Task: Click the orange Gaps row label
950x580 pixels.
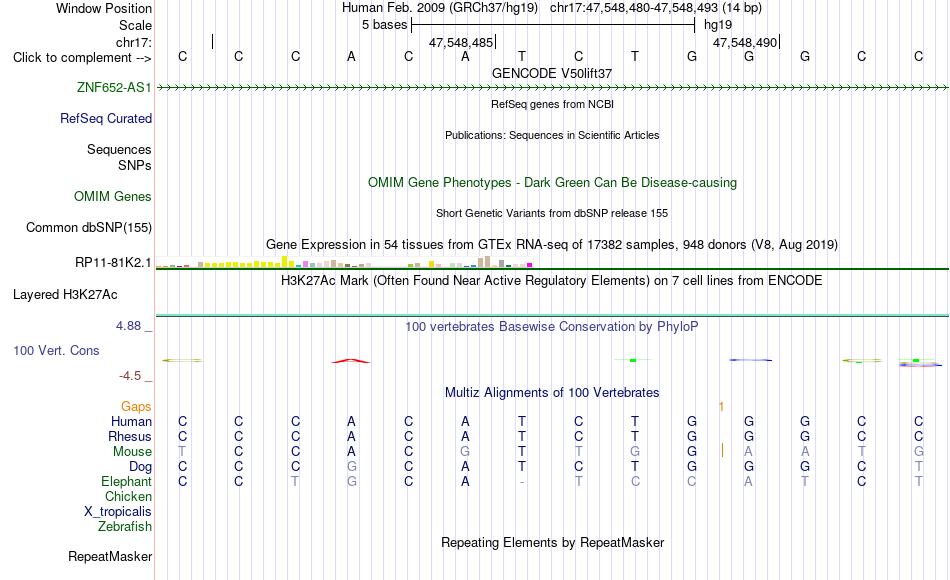Action: click(x=136, y=406)
